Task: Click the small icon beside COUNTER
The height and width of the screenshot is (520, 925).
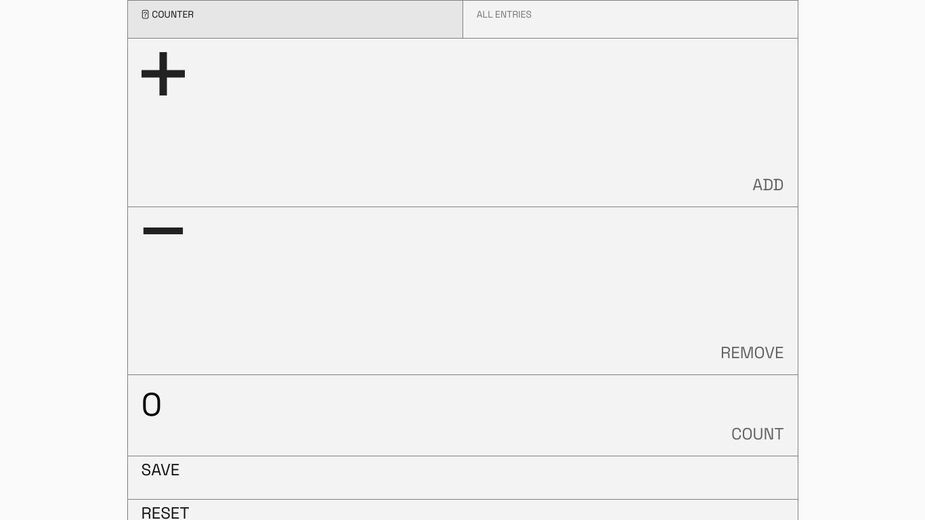Action: 145,14
